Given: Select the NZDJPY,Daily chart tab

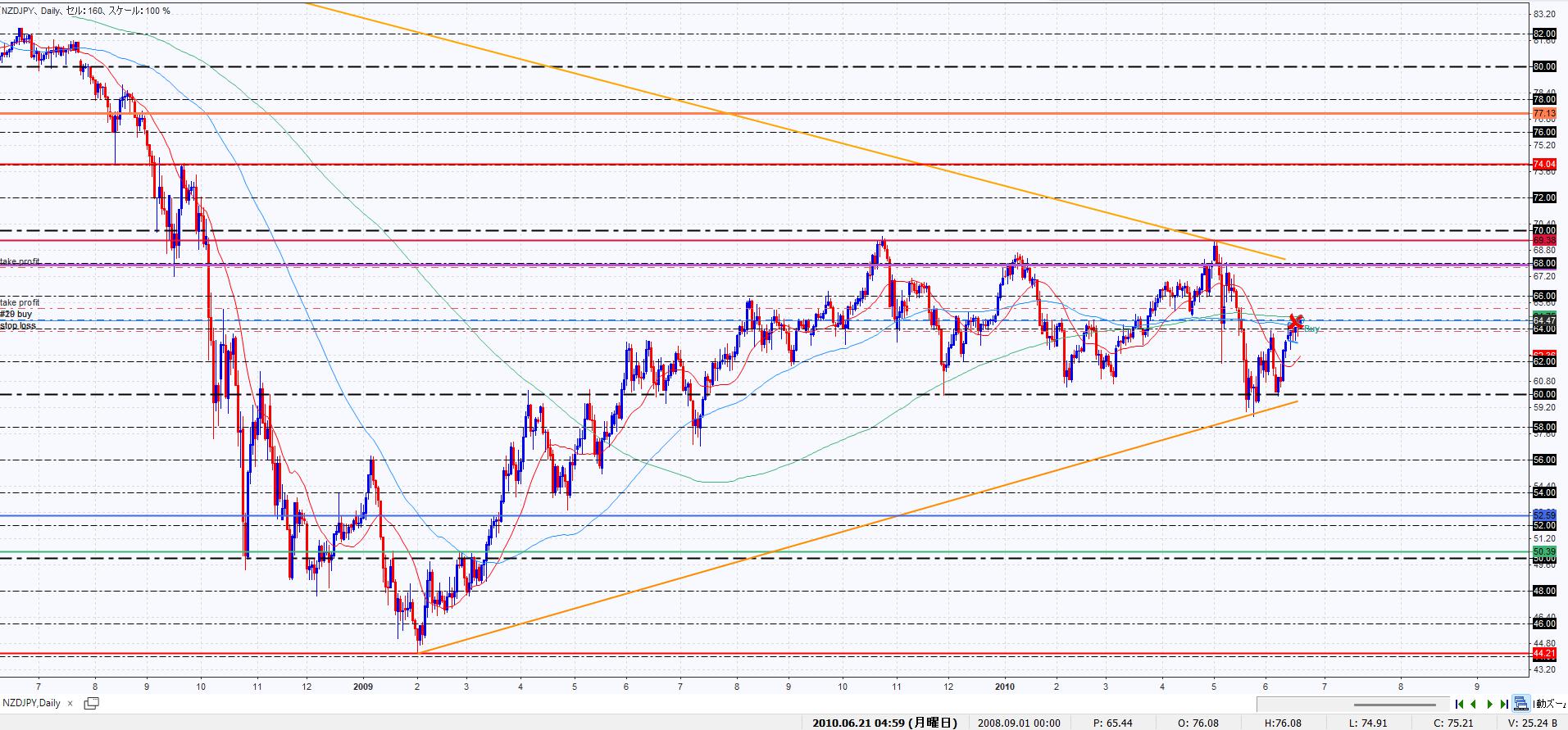Looking at the screenshot, I should click(x=33, y=703).
